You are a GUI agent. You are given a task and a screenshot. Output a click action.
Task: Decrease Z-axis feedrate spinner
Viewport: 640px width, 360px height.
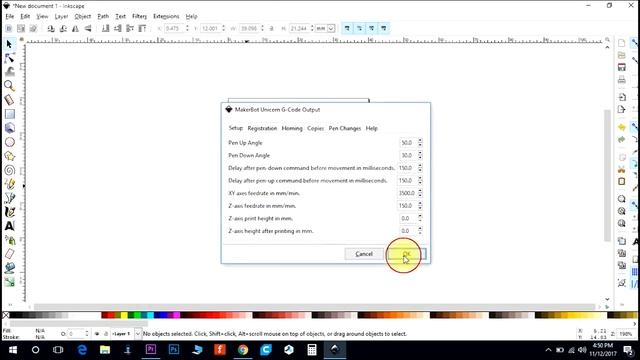[x=420, y=208]
